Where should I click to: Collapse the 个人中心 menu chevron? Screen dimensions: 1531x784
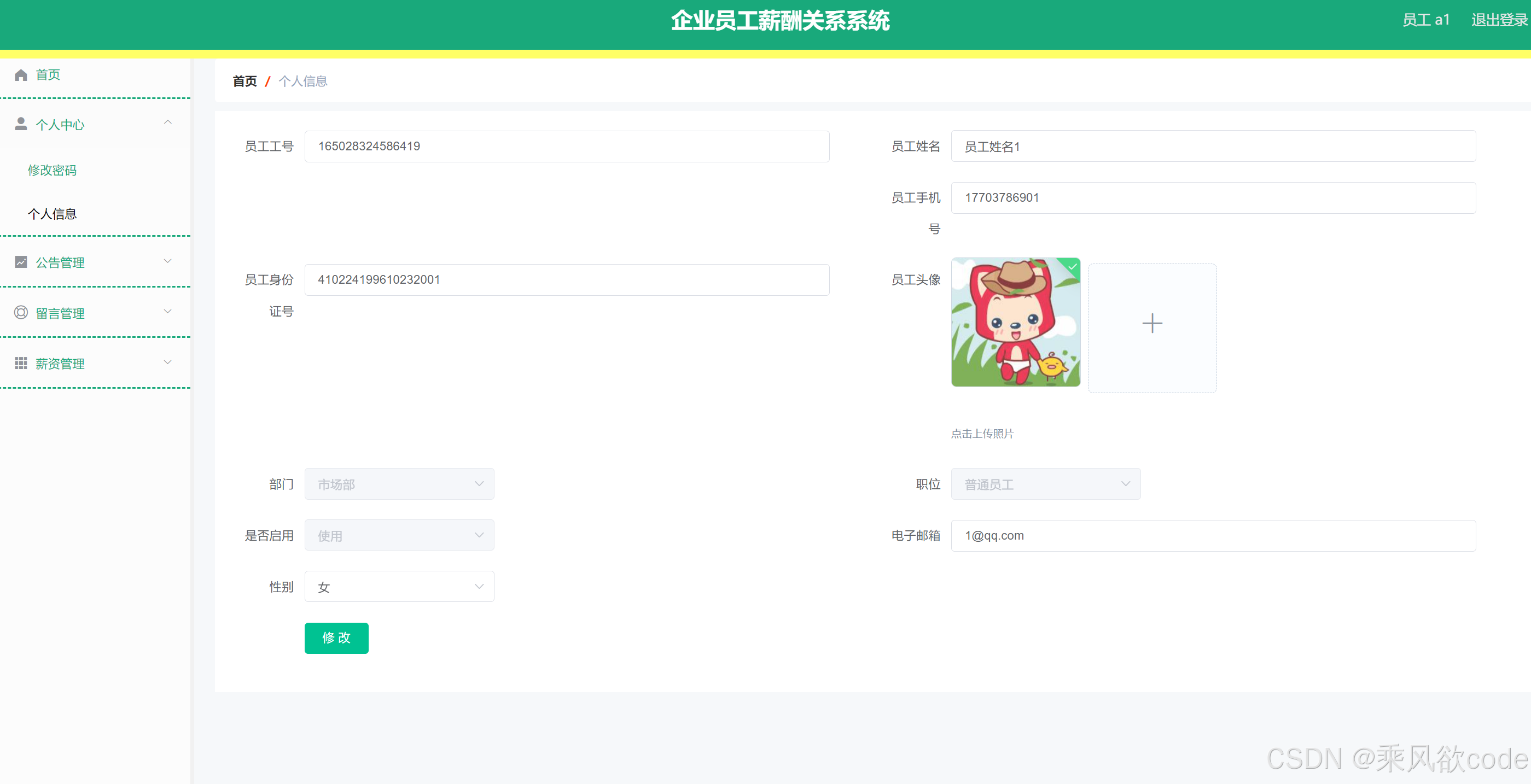(167, 122)
